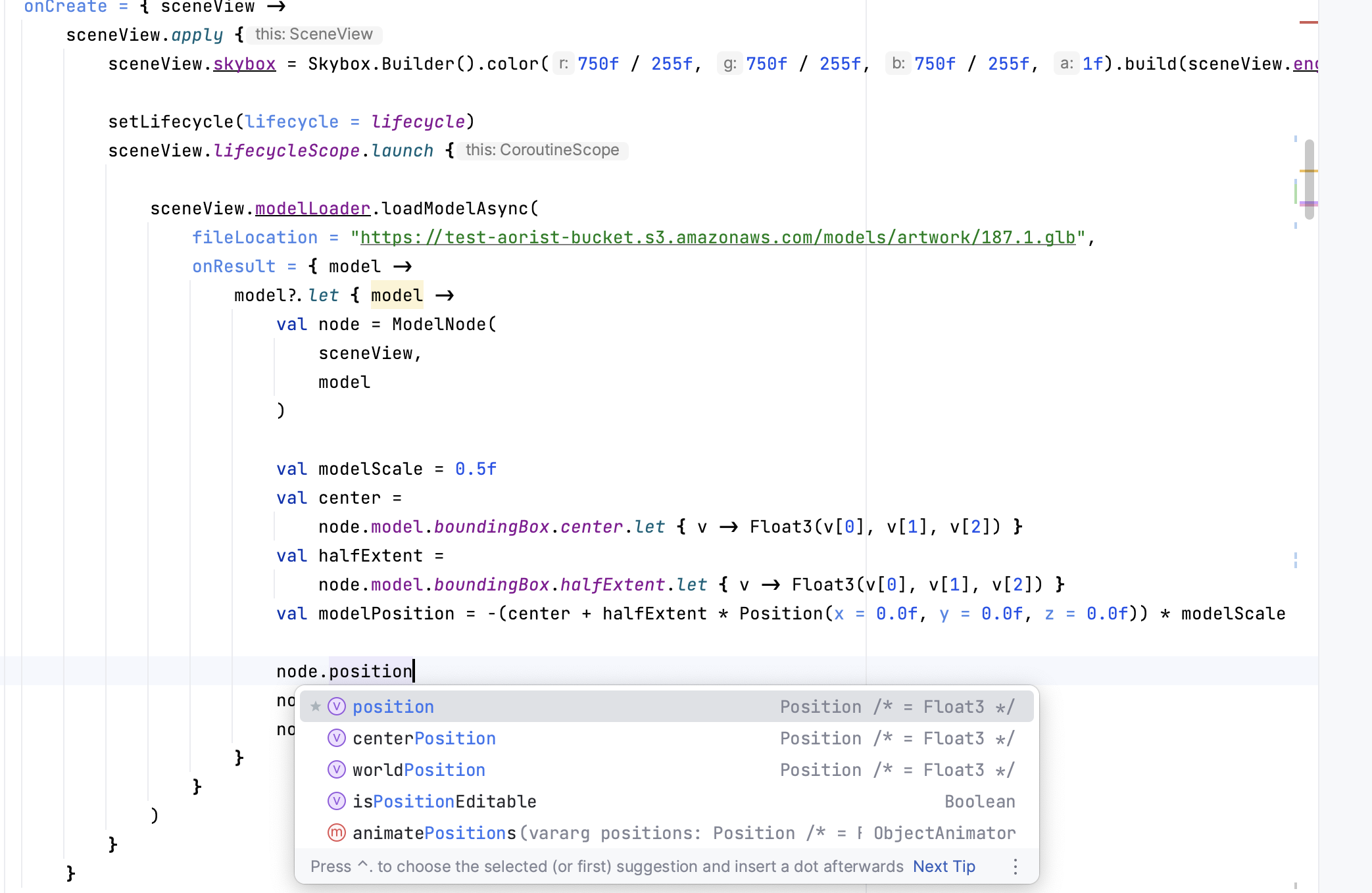Click the 'this: SceneView' inlay hint

coord(314,34)
